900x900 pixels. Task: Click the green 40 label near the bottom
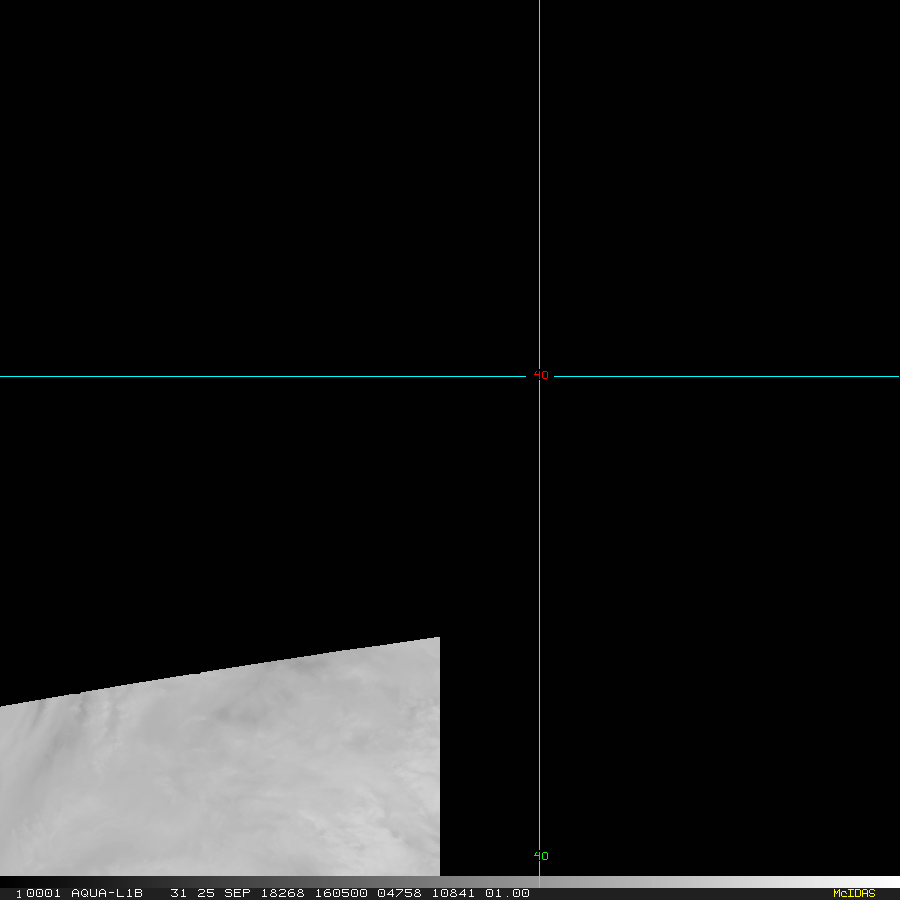[x=541, y=856]
